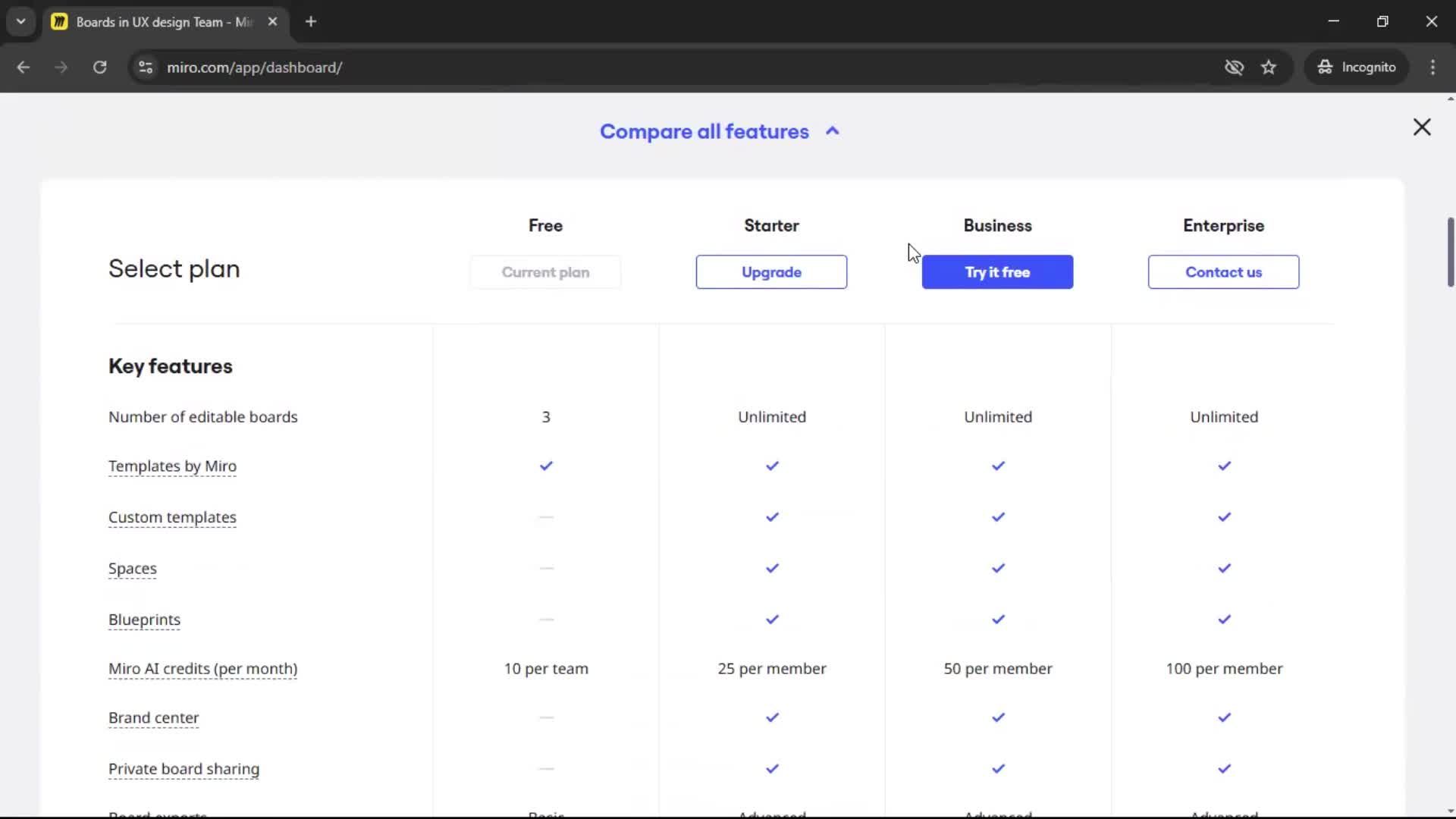Minimize the Chrome window
Viewport: 1456px width, 819px height.
point(1333,21)
